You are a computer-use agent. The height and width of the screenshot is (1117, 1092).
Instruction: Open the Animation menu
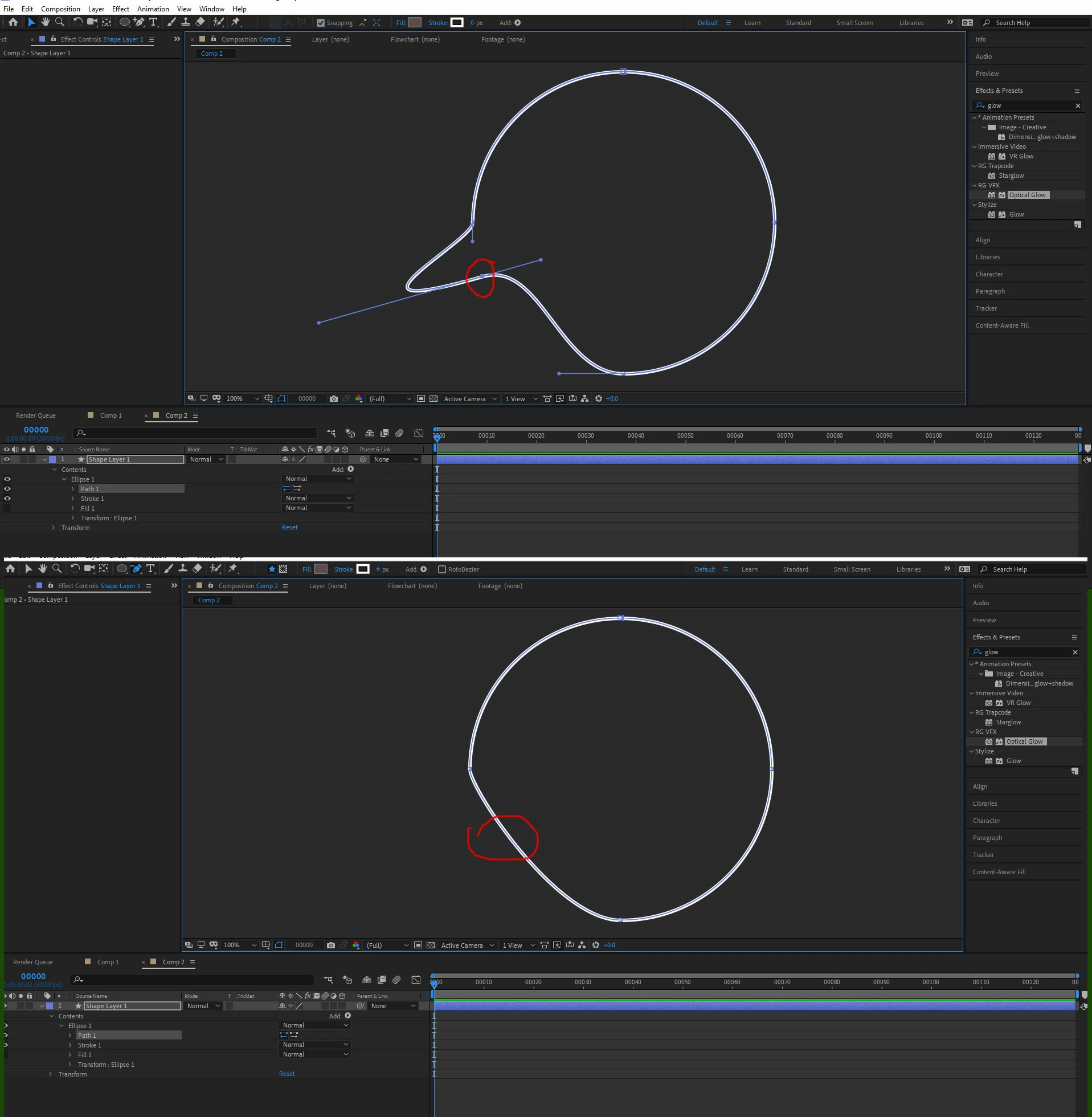[153, 9]
